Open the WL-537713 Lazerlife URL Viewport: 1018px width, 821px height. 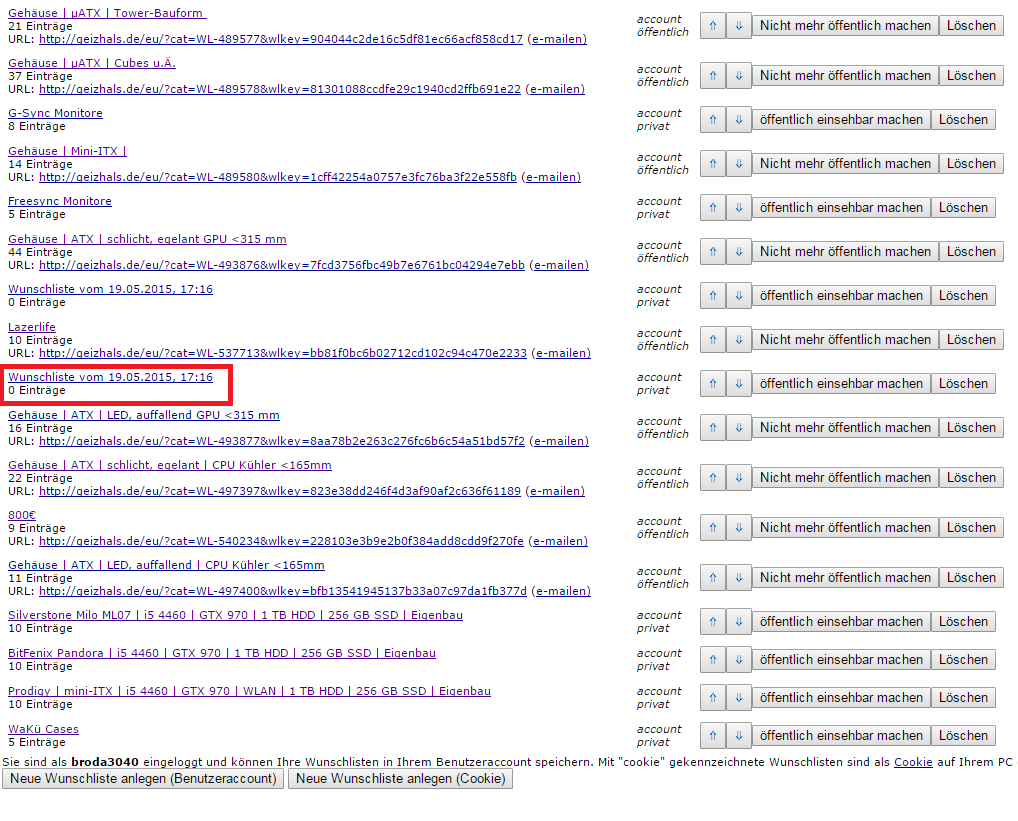click(283, 354)
